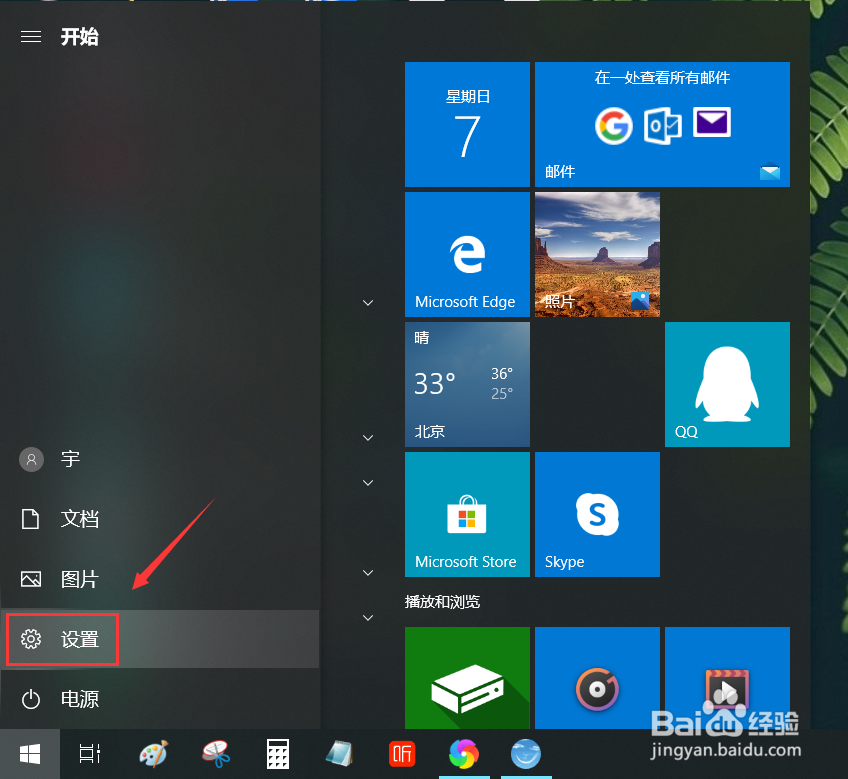Expand the fifth chevron in app list
The width and height of the screenshot is (848, 779).
368,617
